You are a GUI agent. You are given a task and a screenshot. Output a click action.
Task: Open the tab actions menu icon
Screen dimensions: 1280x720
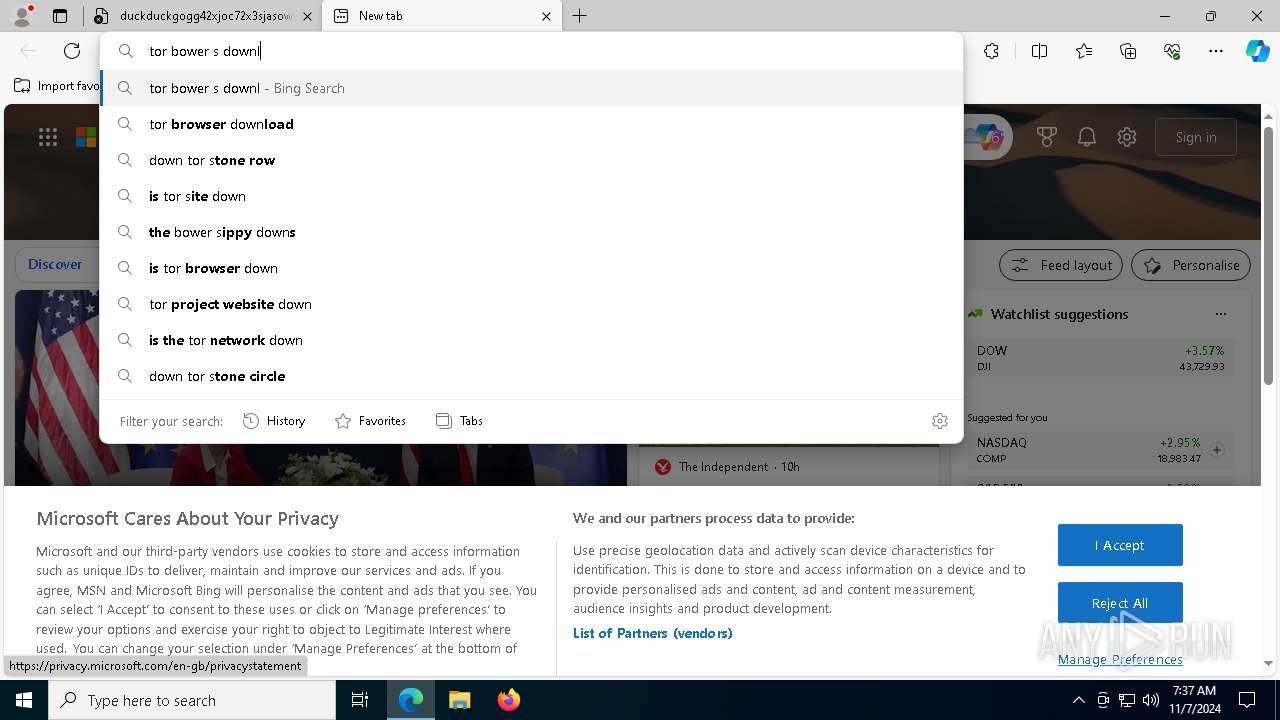60,16
